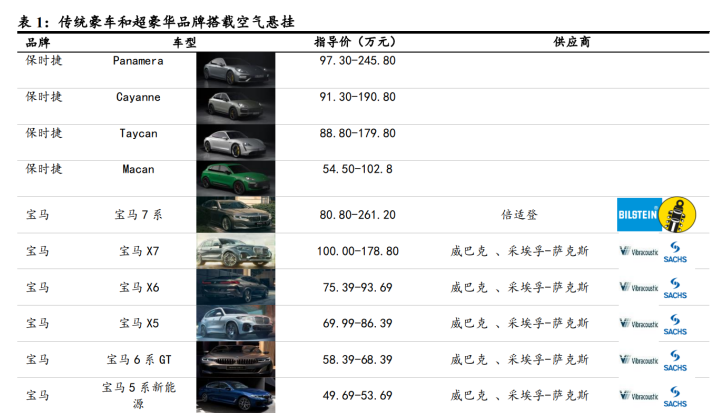Click the SACHS logo in 宝马 X5 row
Screen dimensions: 715x413
click(x=675, y=325)
